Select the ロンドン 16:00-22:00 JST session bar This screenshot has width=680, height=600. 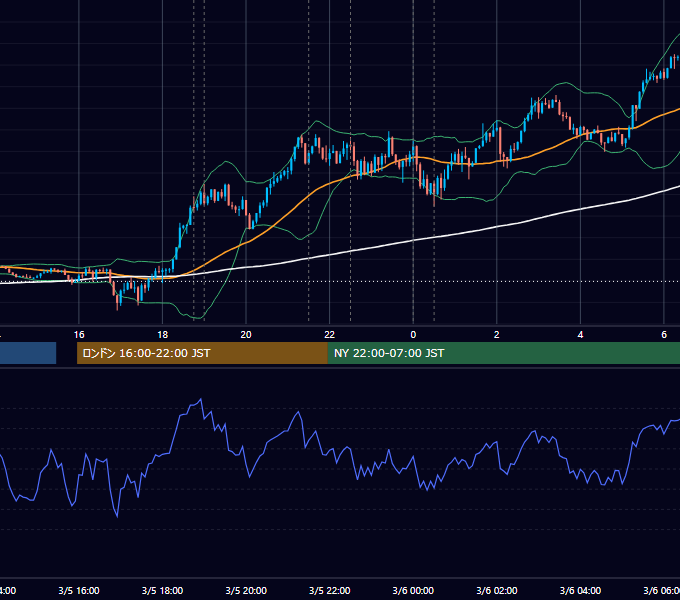[x=202, y=353]
